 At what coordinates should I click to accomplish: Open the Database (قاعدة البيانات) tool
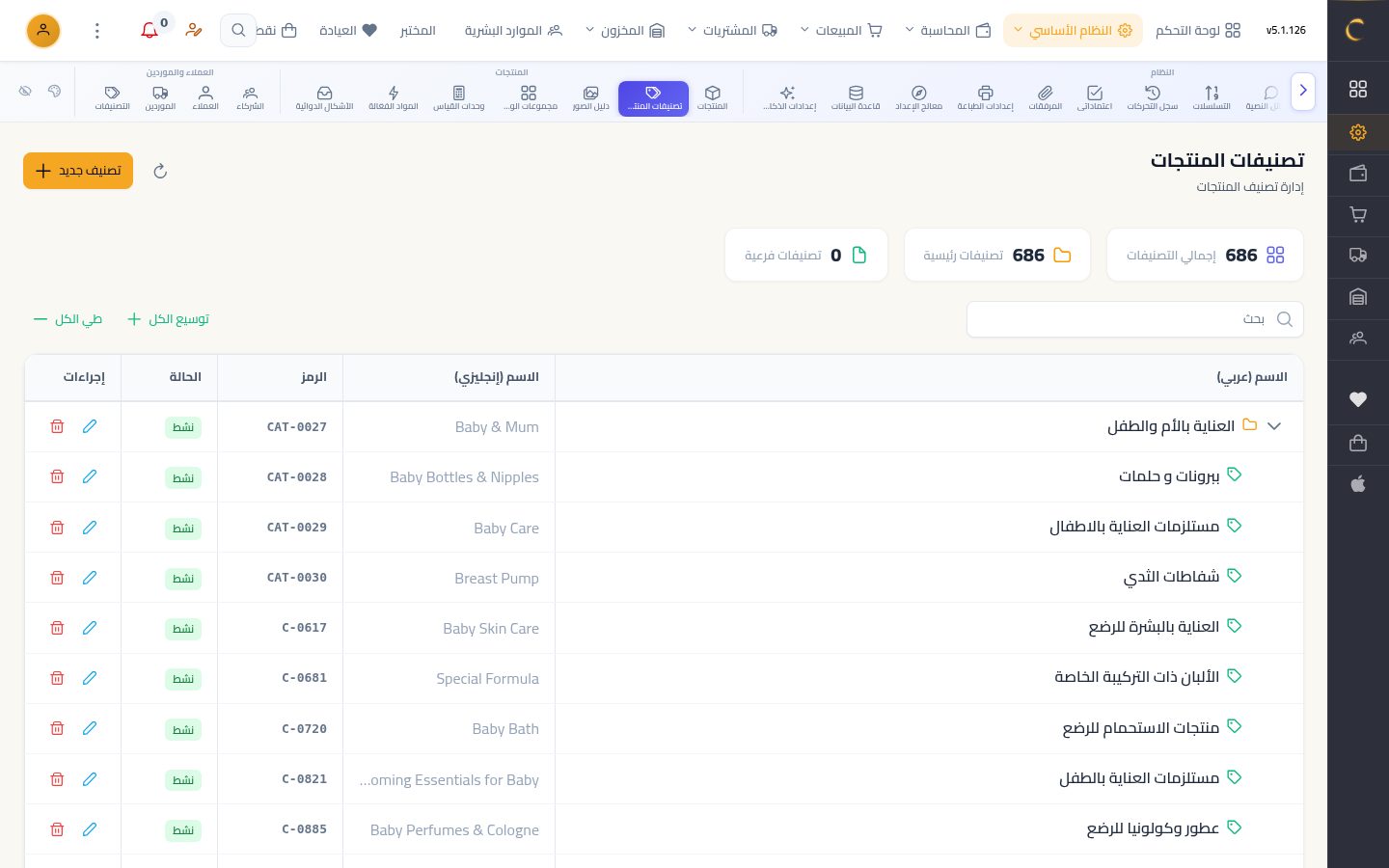pos(856,97)
